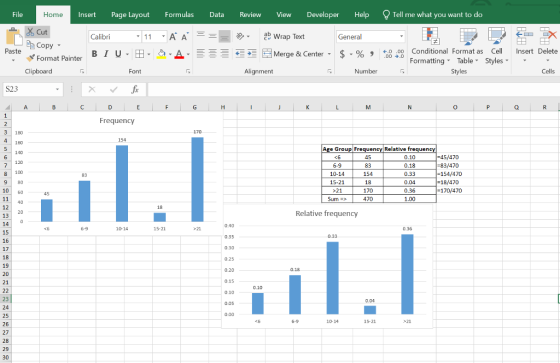
Task: Click the Increase Font Size icon
Action: [173, 36]
